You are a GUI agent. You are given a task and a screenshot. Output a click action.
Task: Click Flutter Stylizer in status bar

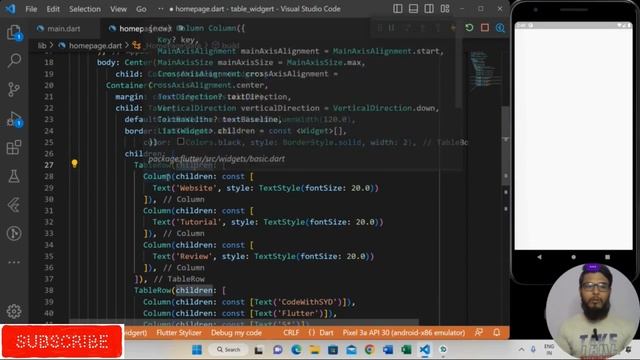179,332
